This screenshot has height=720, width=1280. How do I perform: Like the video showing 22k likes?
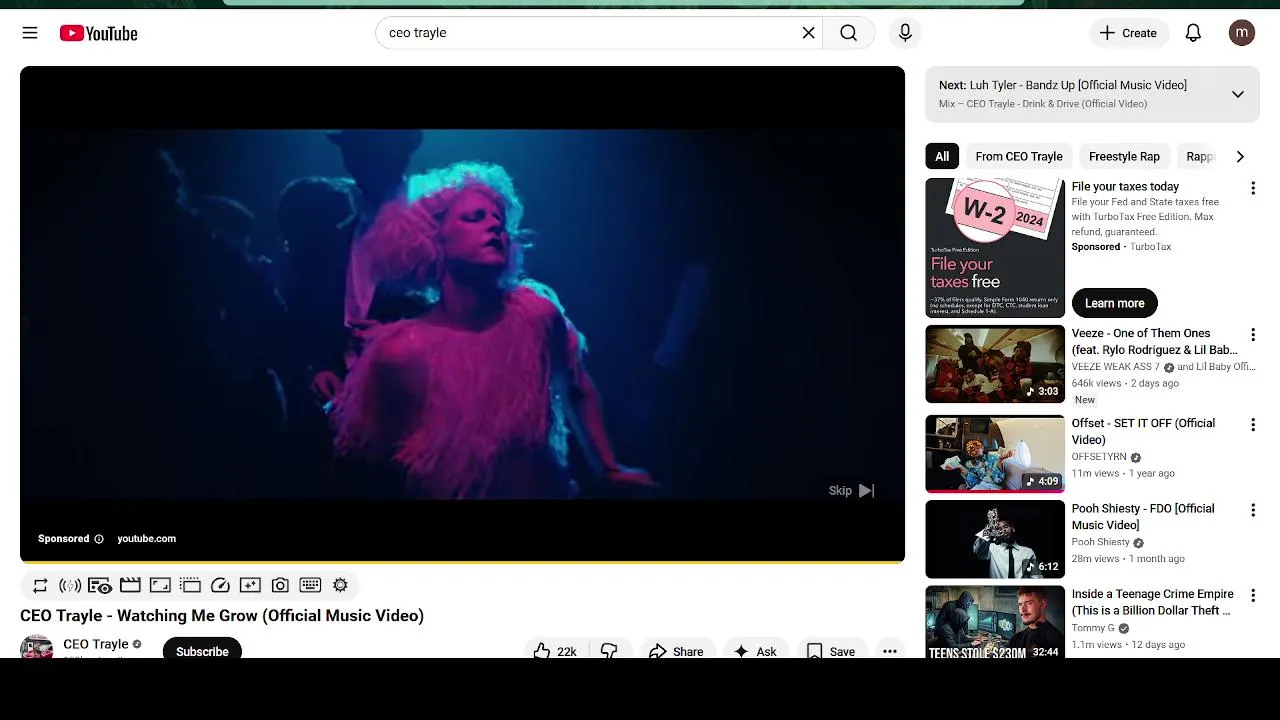[555, 650]
